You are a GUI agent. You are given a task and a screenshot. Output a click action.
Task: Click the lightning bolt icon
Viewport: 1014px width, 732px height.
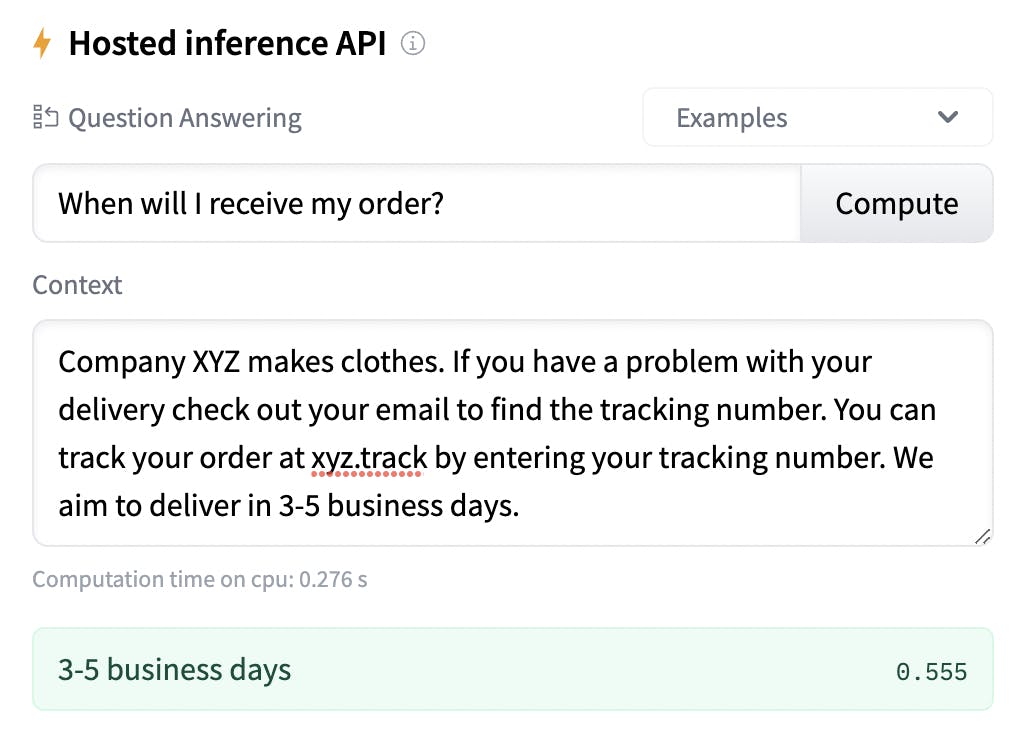point(42,43)
